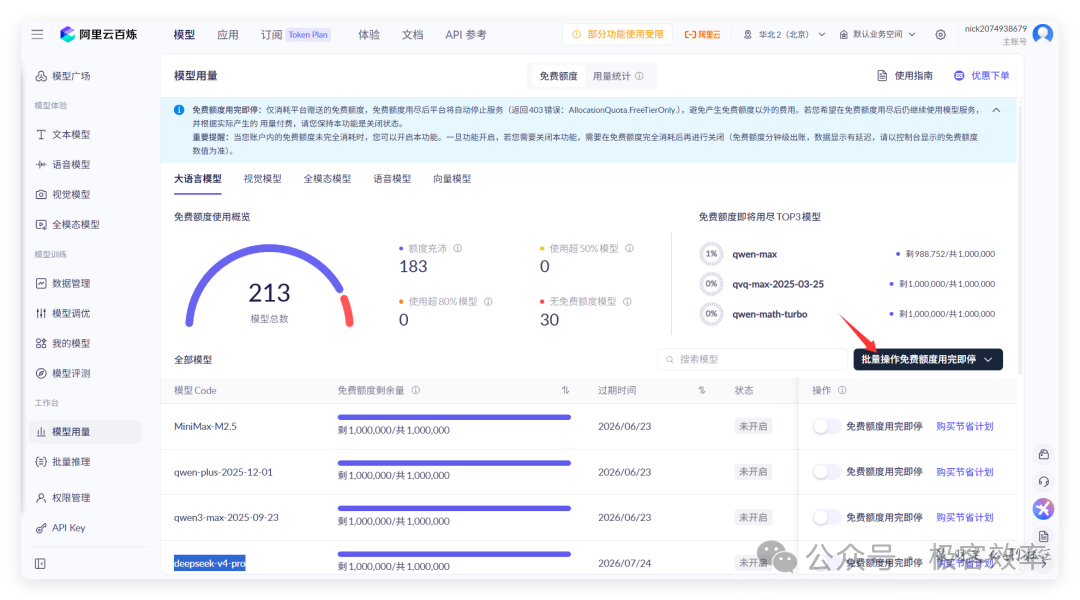Open 我的模型 in the sidebar
The height and width of the screenshot is (600, 1080).
click(63, 343)
